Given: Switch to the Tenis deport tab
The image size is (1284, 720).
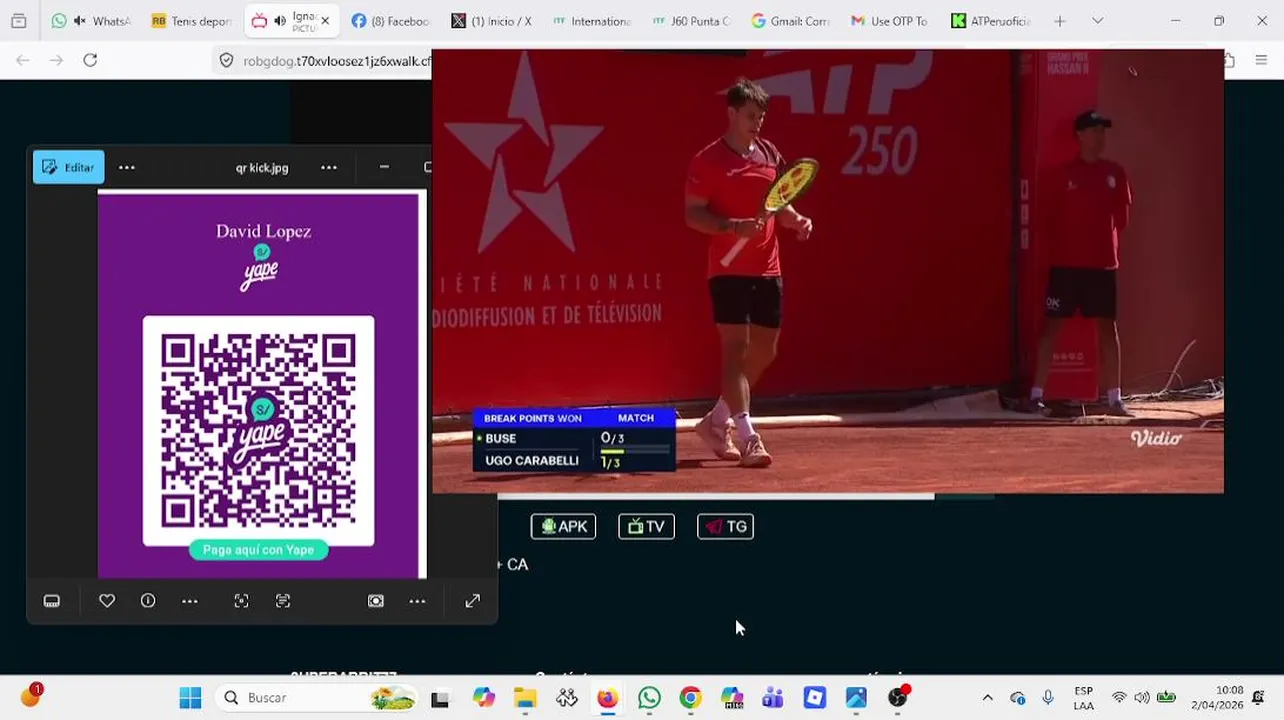Looking at the screenshot, I should pyautogui.click(x=191, y=21).
